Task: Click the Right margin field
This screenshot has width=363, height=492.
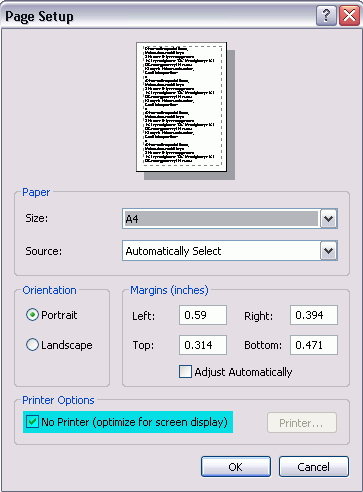Action: tap(314, 315)
